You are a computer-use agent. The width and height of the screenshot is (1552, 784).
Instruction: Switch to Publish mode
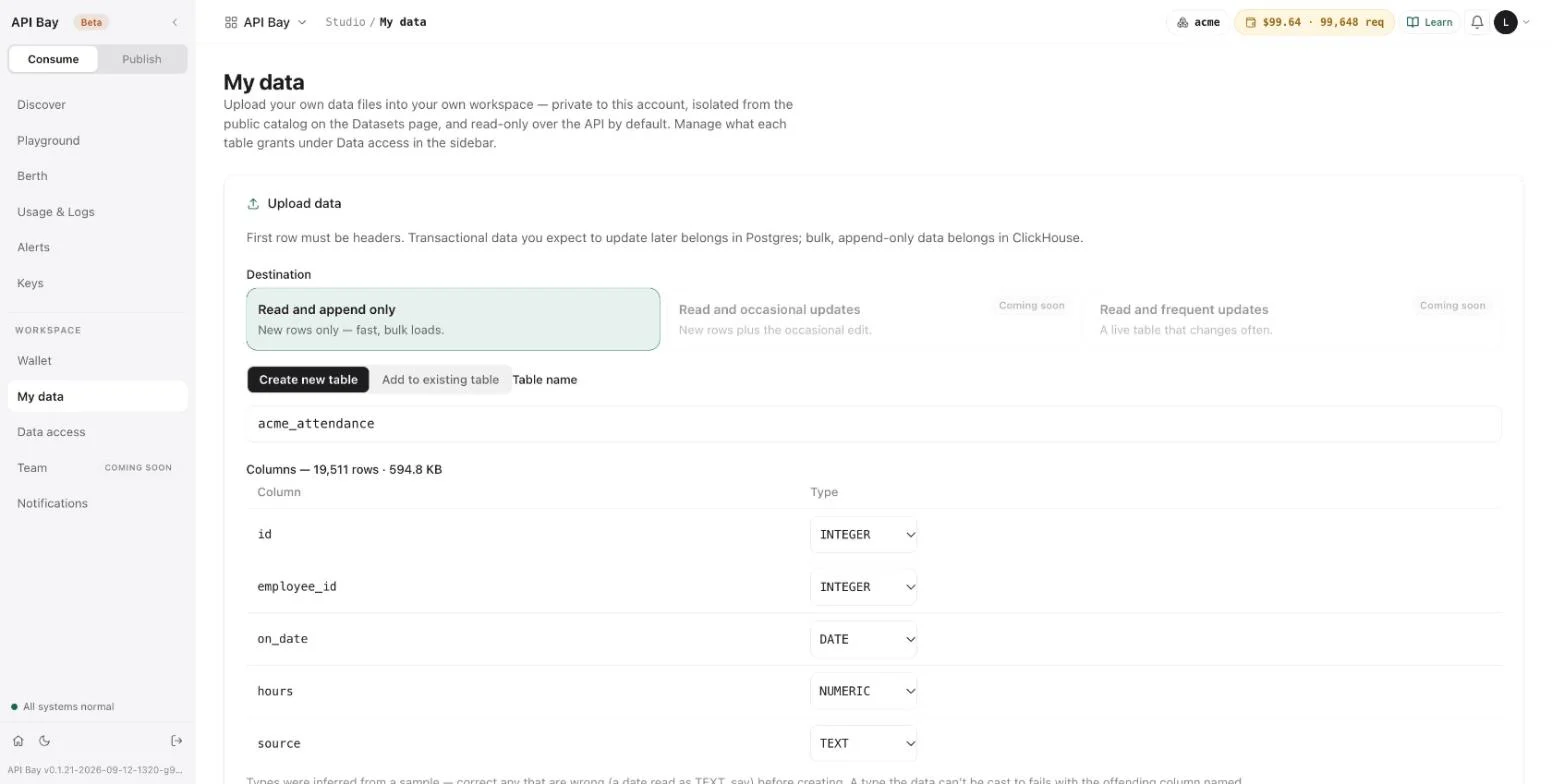click(x=142, y=59)
